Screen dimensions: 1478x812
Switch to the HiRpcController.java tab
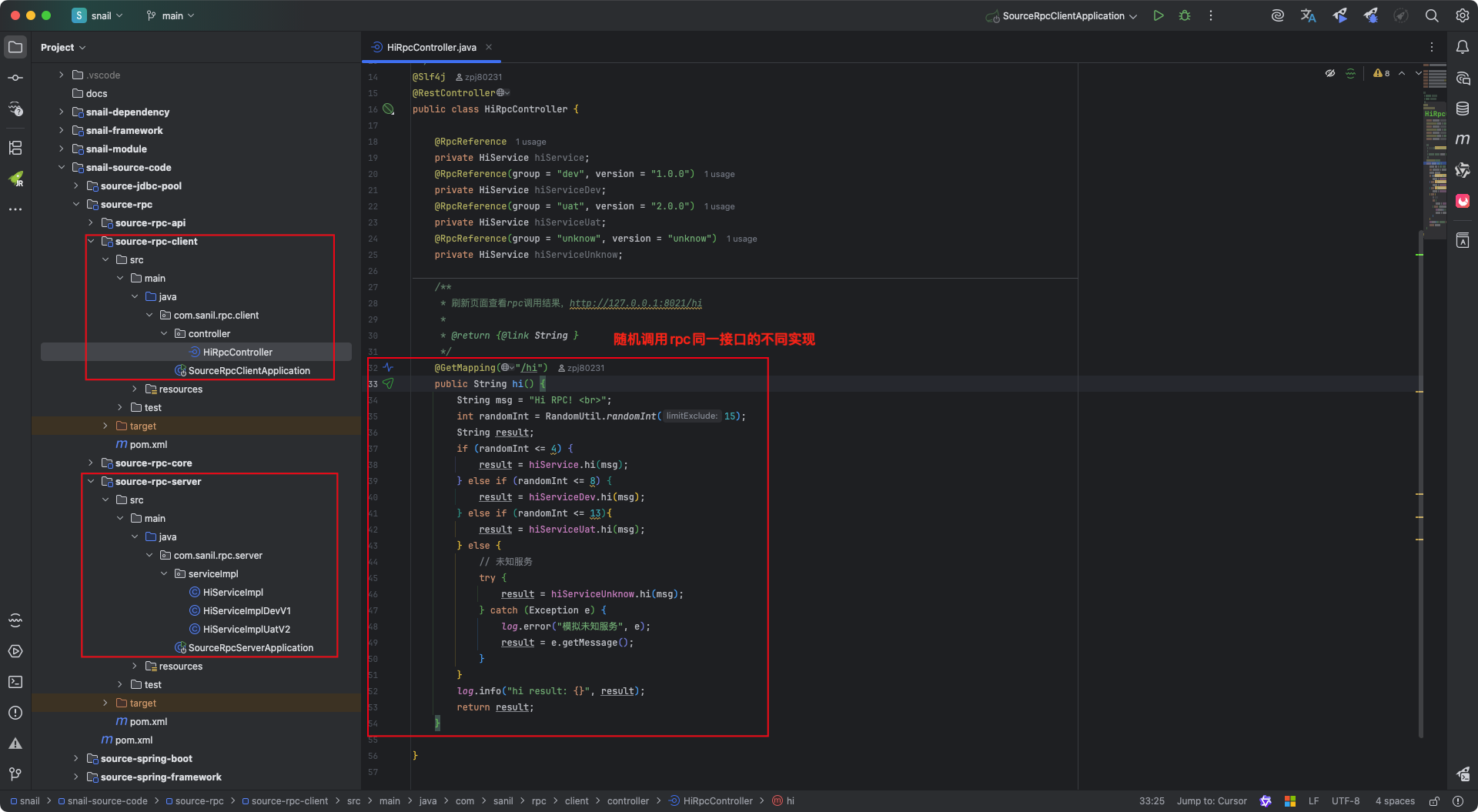pos(431,48)
